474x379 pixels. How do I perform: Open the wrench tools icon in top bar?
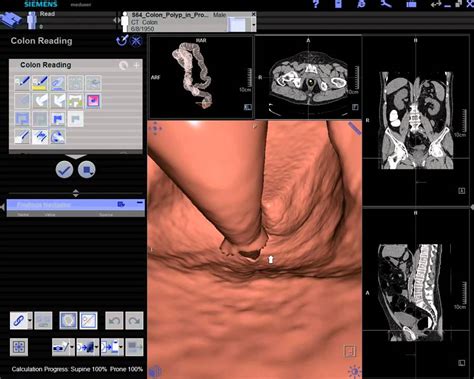(x=386, y=4)
